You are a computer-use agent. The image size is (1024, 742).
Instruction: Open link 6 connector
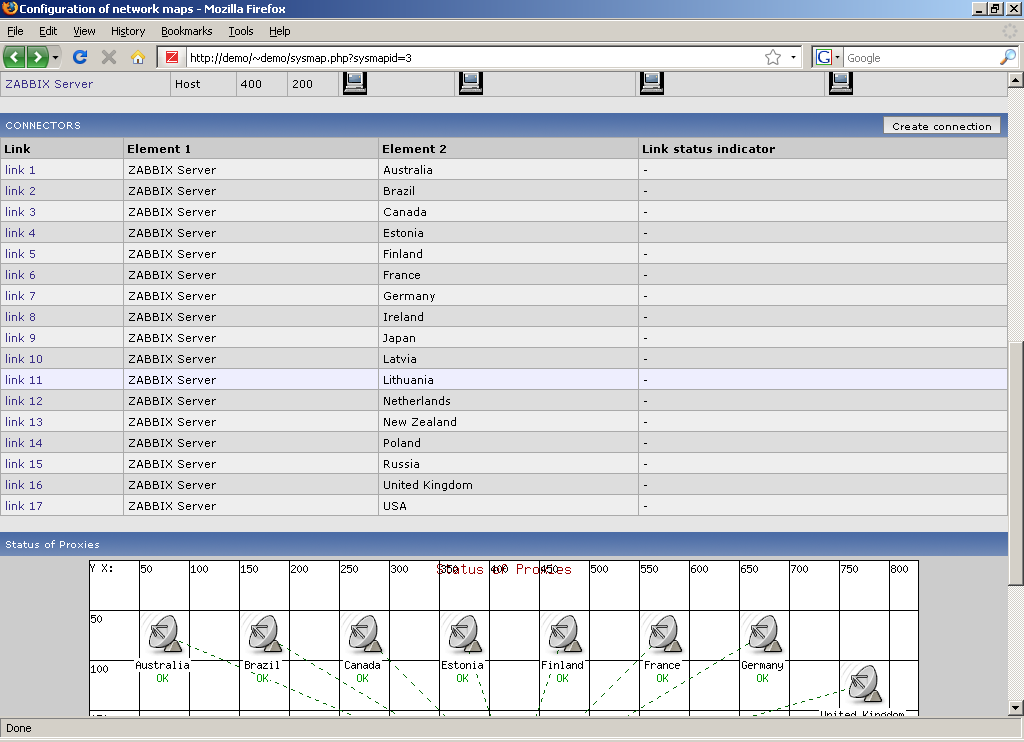click(20, 275)
